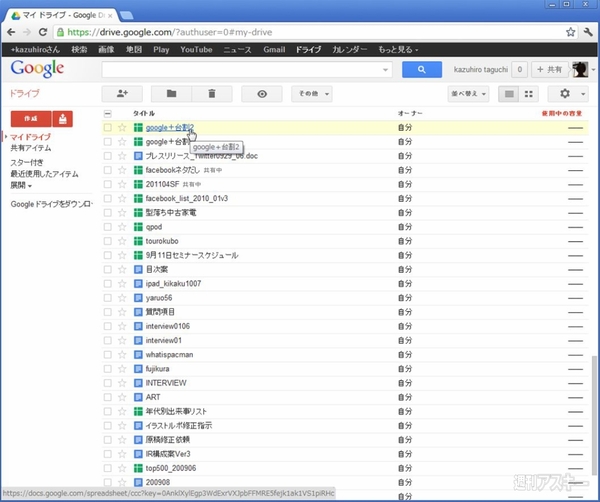Image resolution: width=600 pixels, height=502 pixels.
Task: Star the top500_200906 spreadsheet
Action: [122, 468]
